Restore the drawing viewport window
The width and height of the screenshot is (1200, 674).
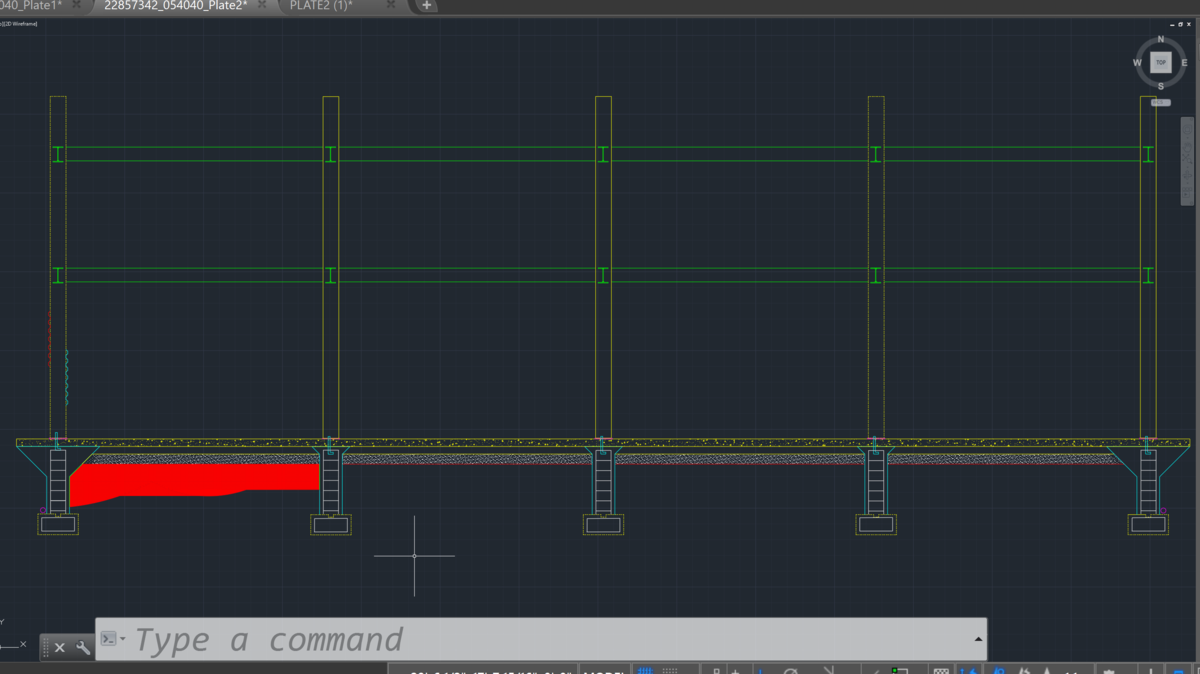pos(1180,23)
